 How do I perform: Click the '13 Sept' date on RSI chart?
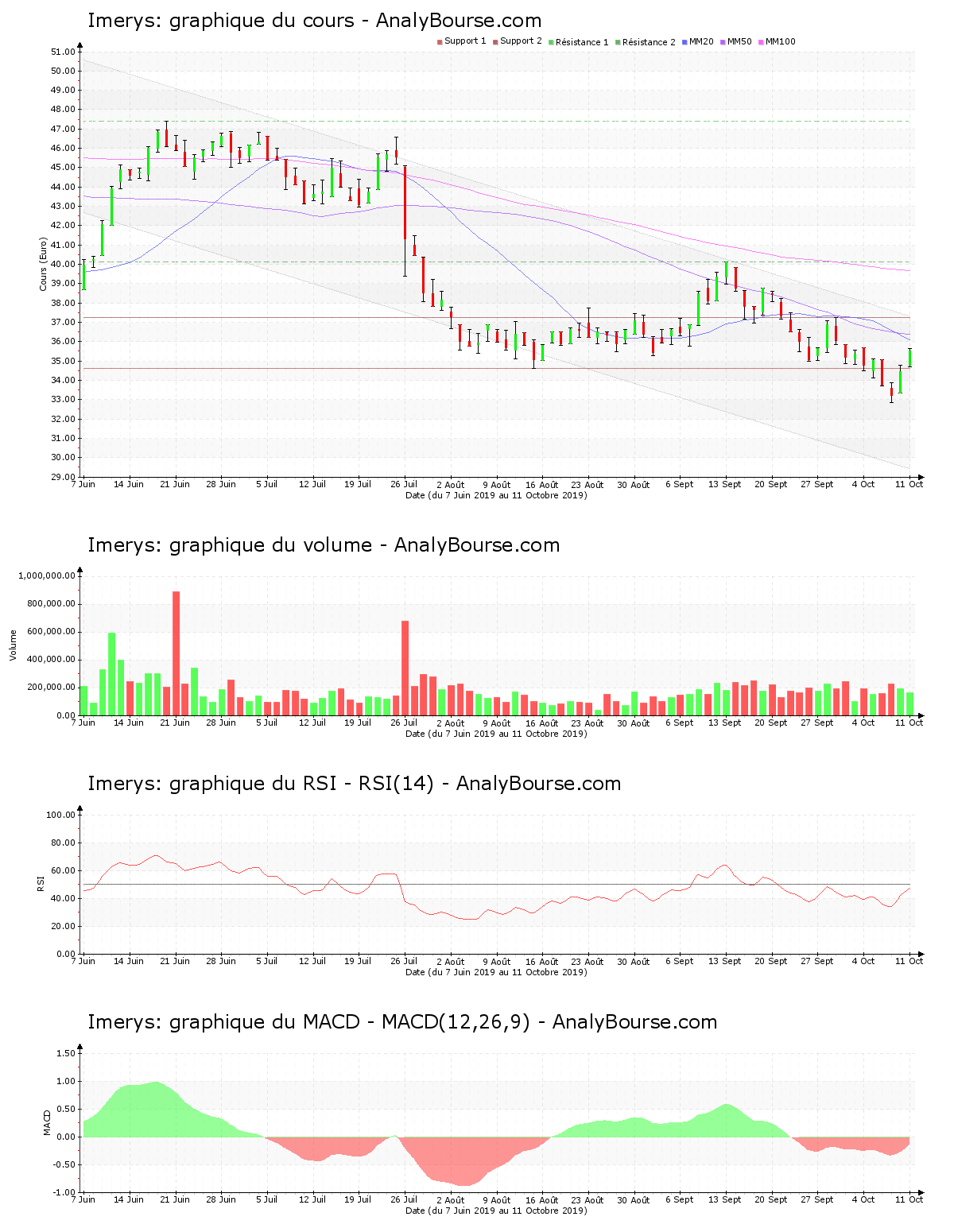click(725, 961)
